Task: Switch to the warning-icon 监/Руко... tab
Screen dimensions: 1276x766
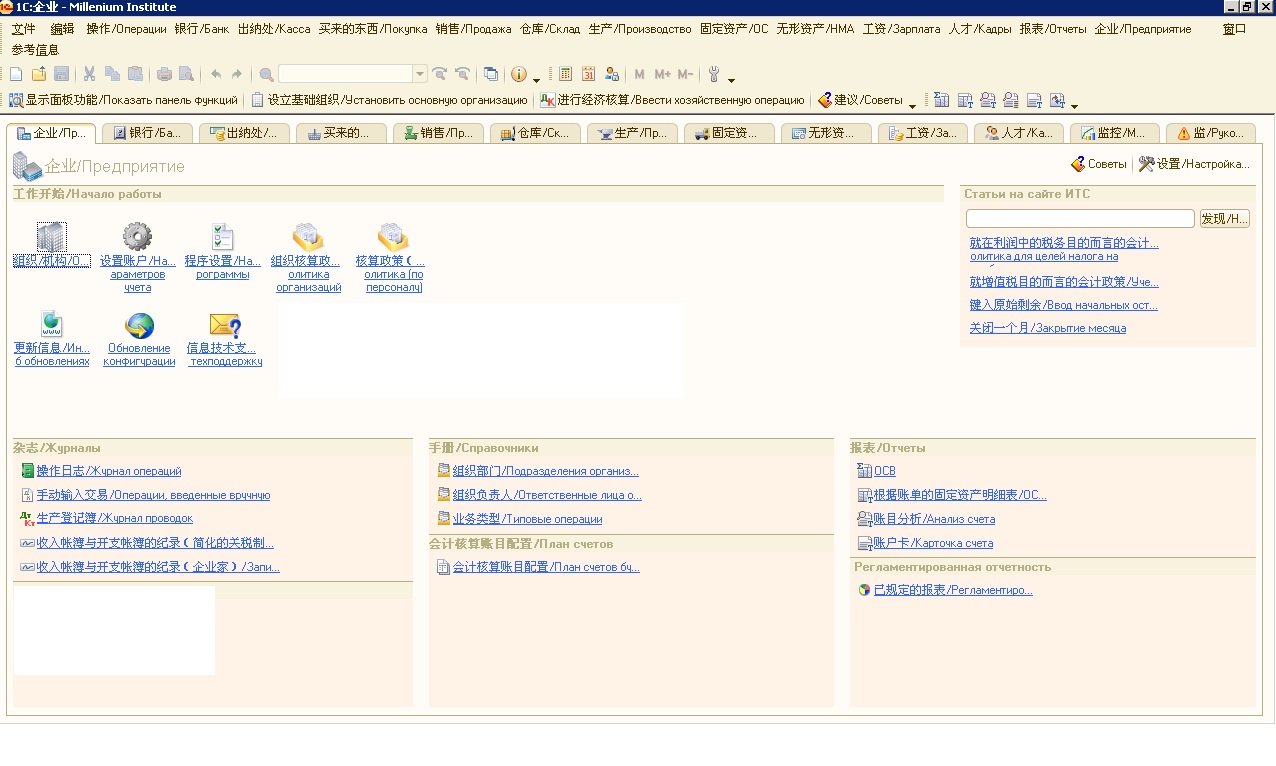Action: (1211, 133)
